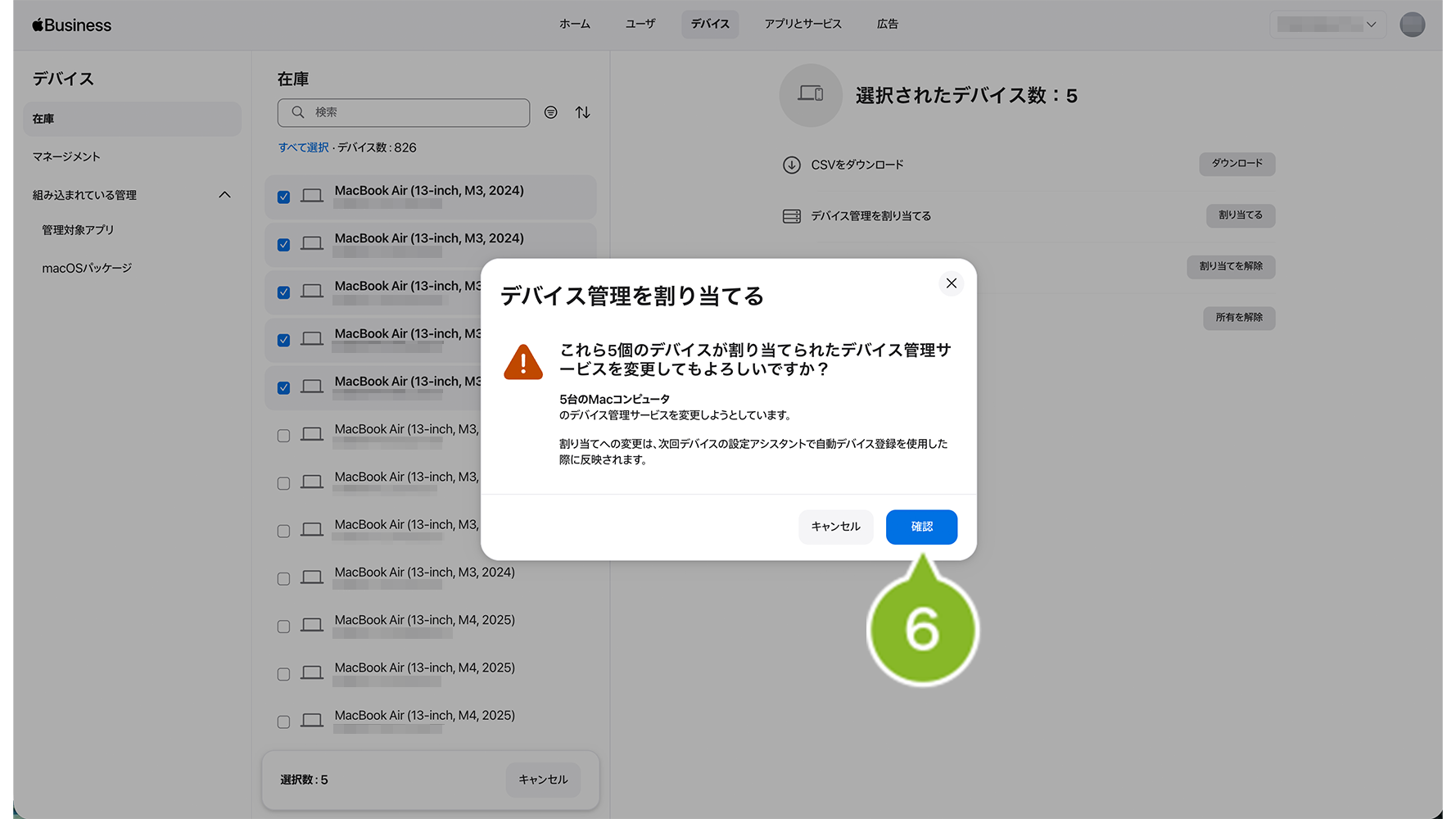1456x819 pixels.
Task: Open the user account avatar
Action: click(x=1412, y=25)
